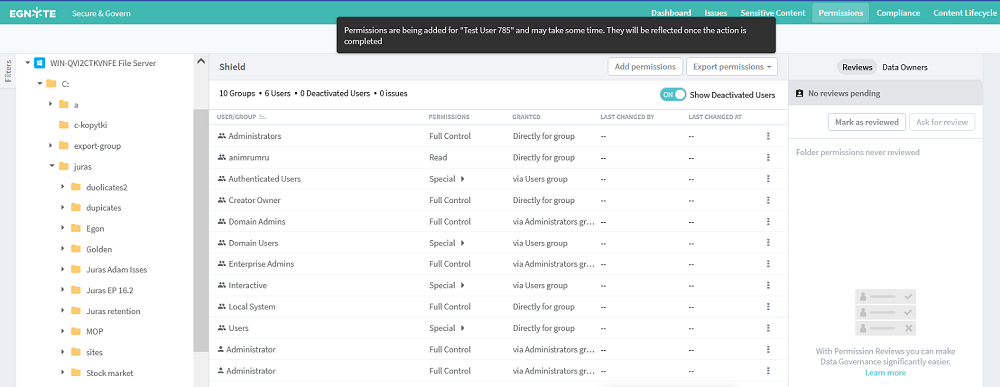Open the Dashboard tab
Screen dimensions: 1000x387
point(671,13)
